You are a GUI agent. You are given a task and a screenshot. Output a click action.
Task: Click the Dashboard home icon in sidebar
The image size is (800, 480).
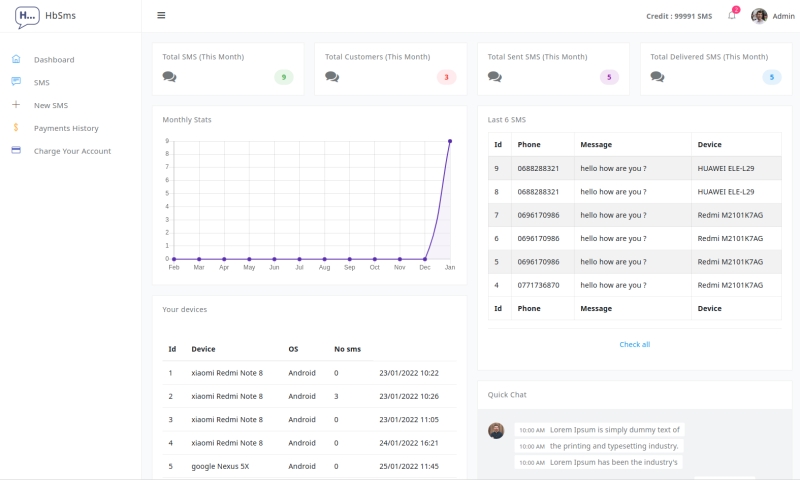coord(16,59)
